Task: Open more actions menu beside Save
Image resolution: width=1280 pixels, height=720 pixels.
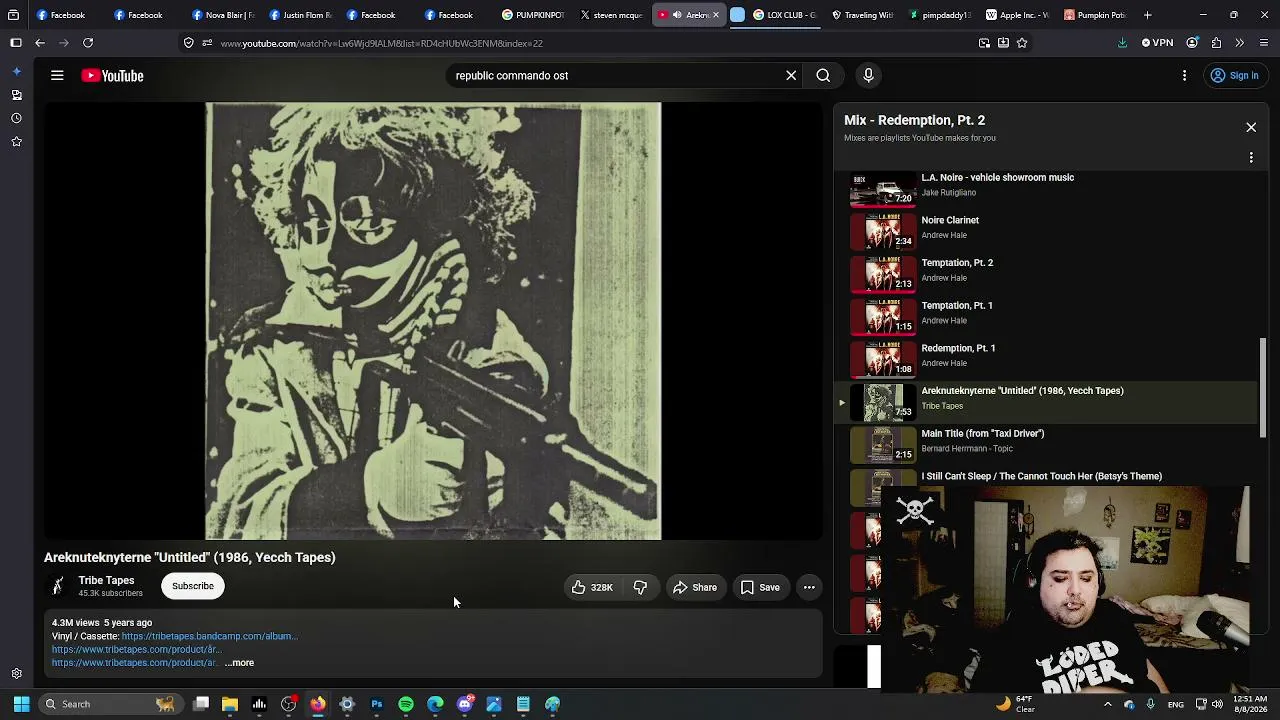Action: pos(809,587)
